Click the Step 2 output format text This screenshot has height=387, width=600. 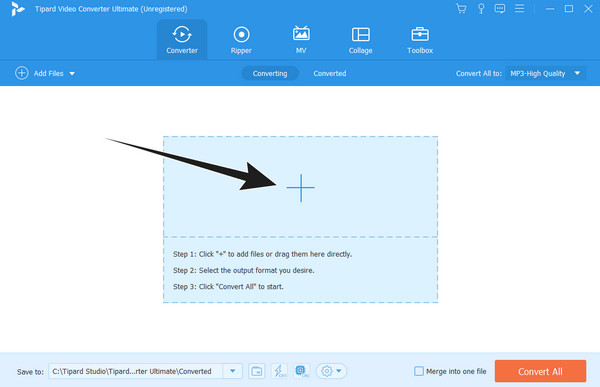click(243, 270)
